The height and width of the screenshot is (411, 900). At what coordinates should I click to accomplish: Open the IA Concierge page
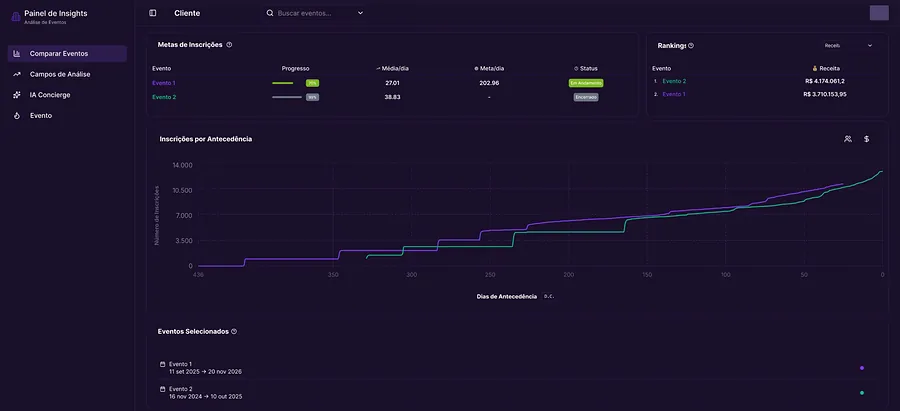click(x=67, y=95)
